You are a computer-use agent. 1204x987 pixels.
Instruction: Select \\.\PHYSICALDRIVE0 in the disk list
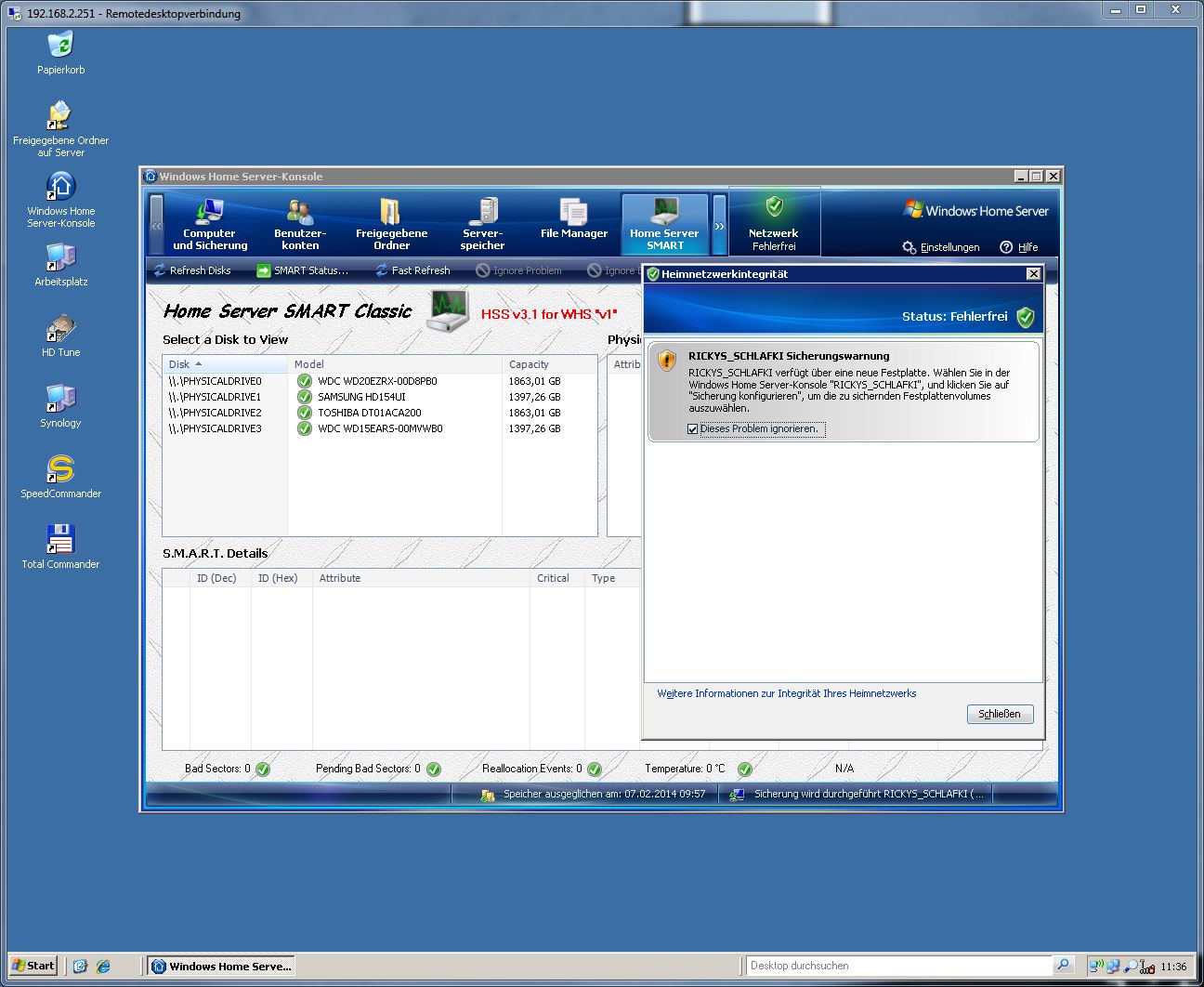(216, 381)
